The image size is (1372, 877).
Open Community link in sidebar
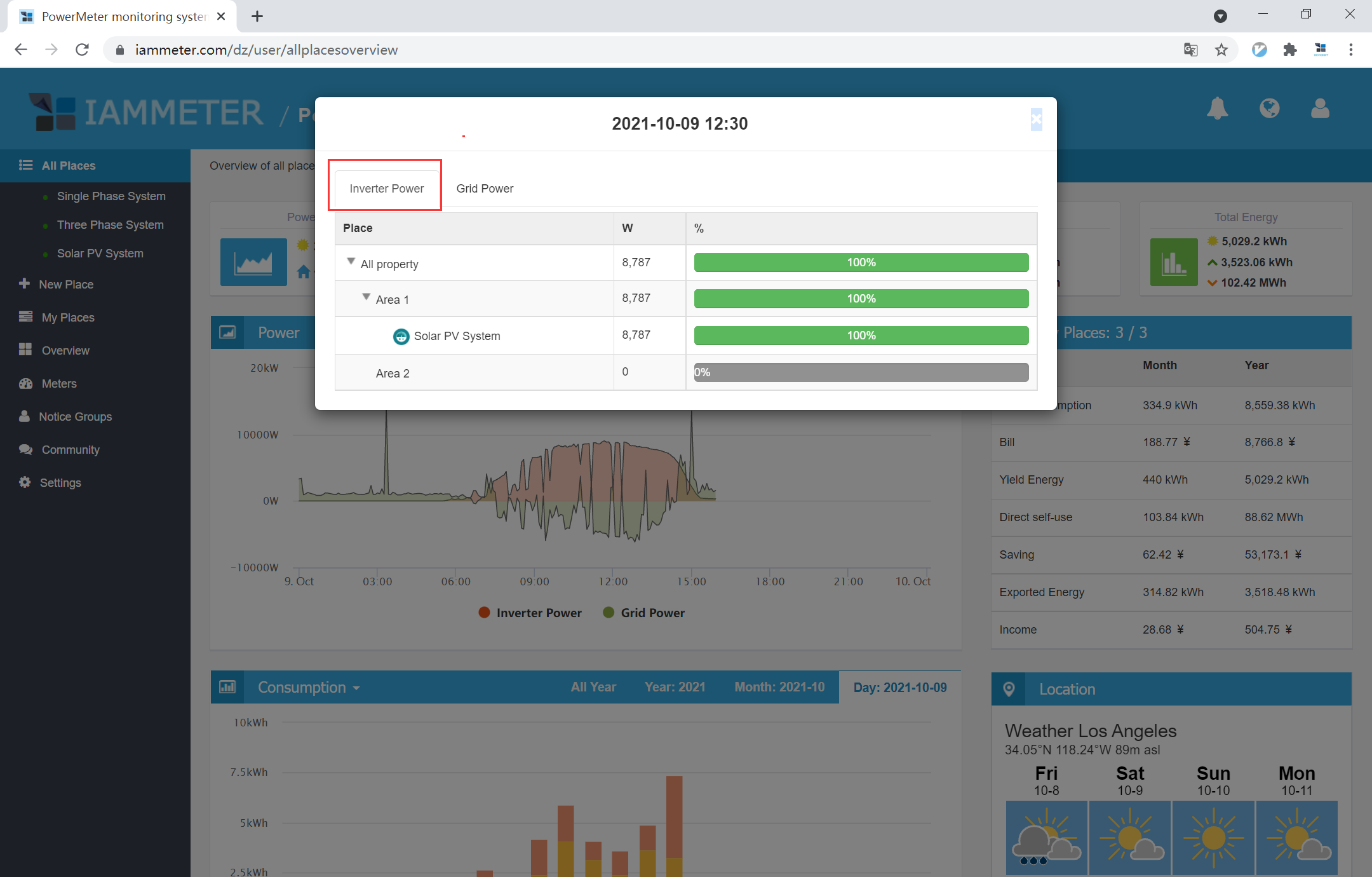pos(71,450)
